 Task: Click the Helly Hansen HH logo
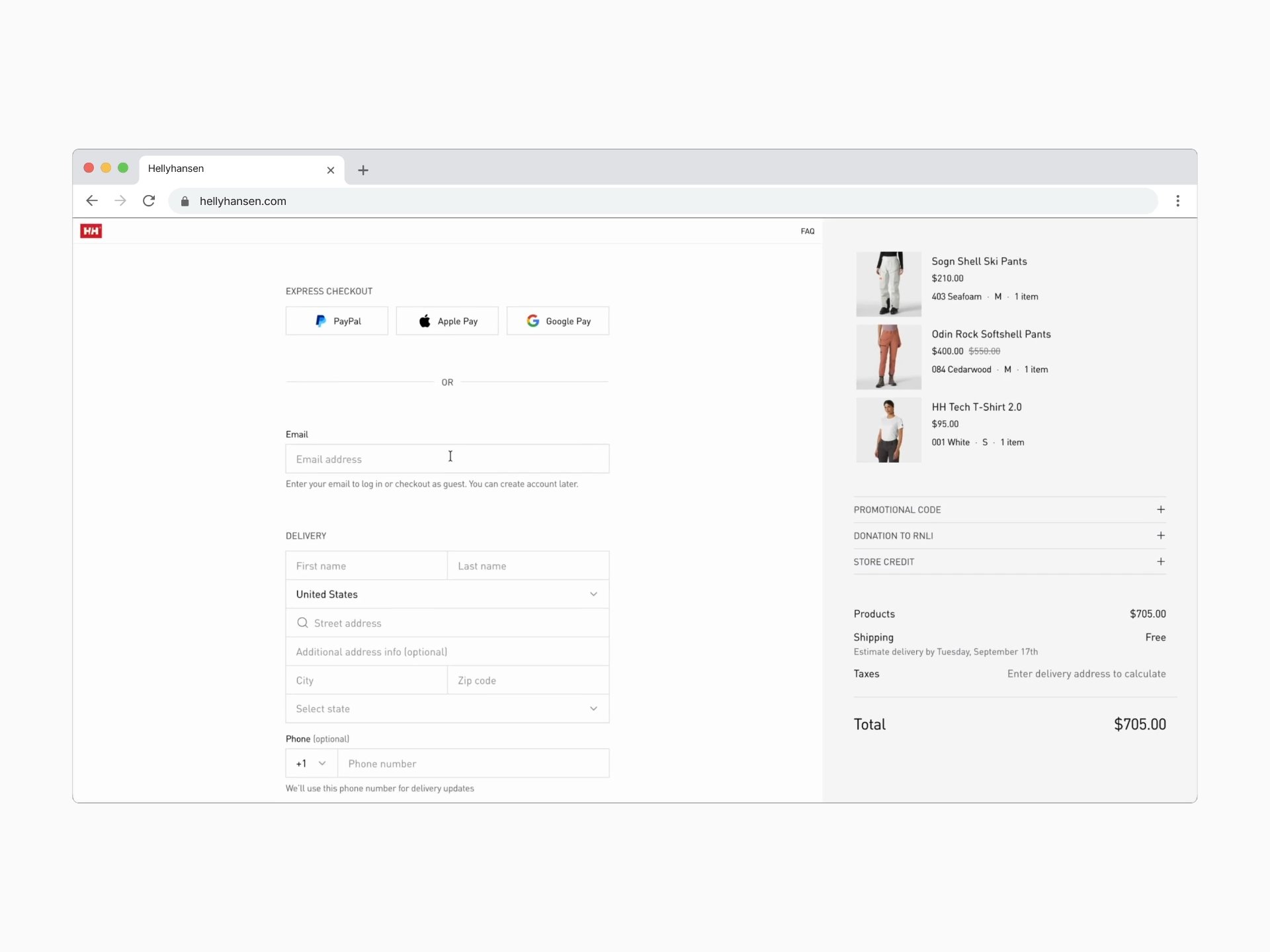[x=91, y=231]
